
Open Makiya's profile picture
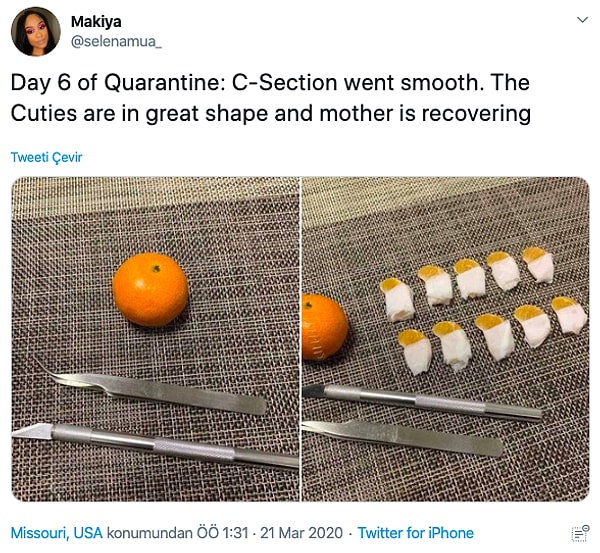coord(36,31)
